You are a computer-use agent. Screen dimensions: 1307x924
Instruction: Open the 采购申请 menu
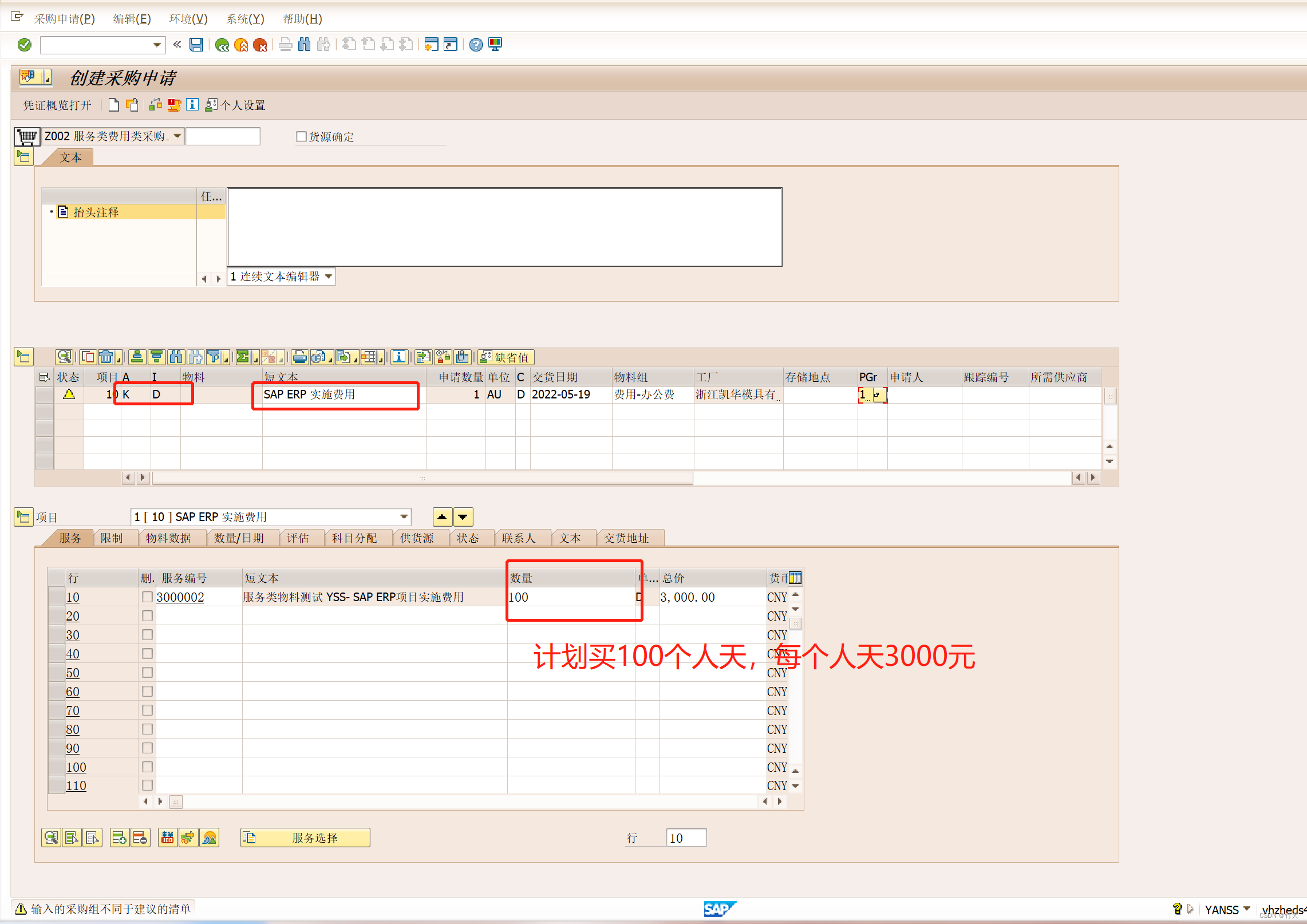pyautogui.click(x=64, y=19)
